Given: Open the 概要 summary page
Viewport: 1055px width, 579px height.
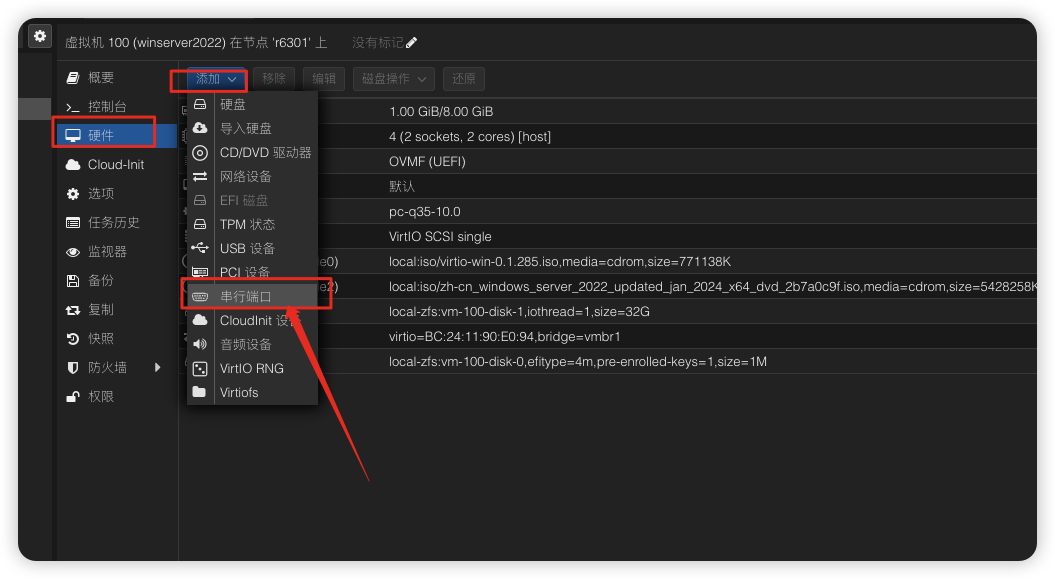Looking at the screenshot, I should point(100,78).
